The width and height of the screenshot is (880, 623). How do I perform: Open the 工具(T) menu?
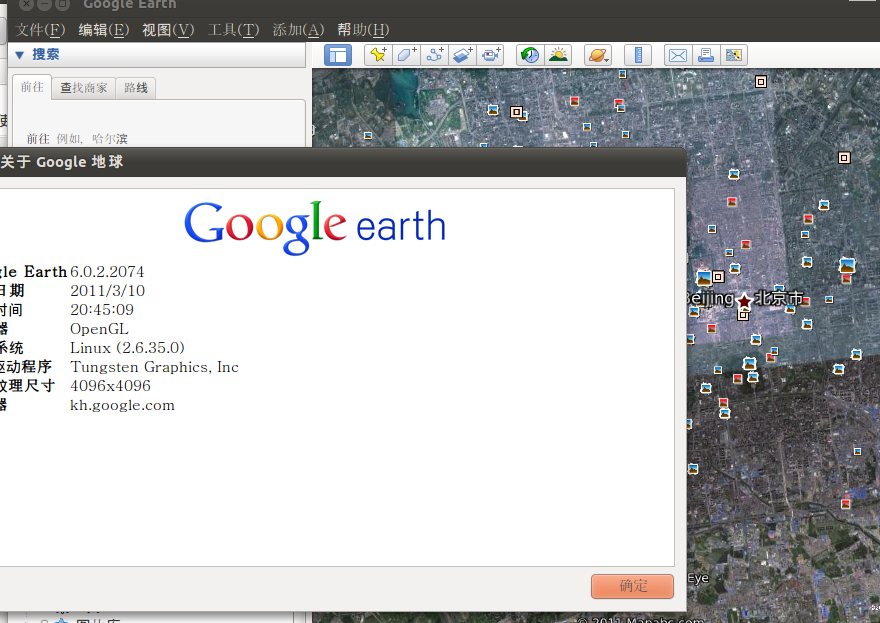(233, 30)
